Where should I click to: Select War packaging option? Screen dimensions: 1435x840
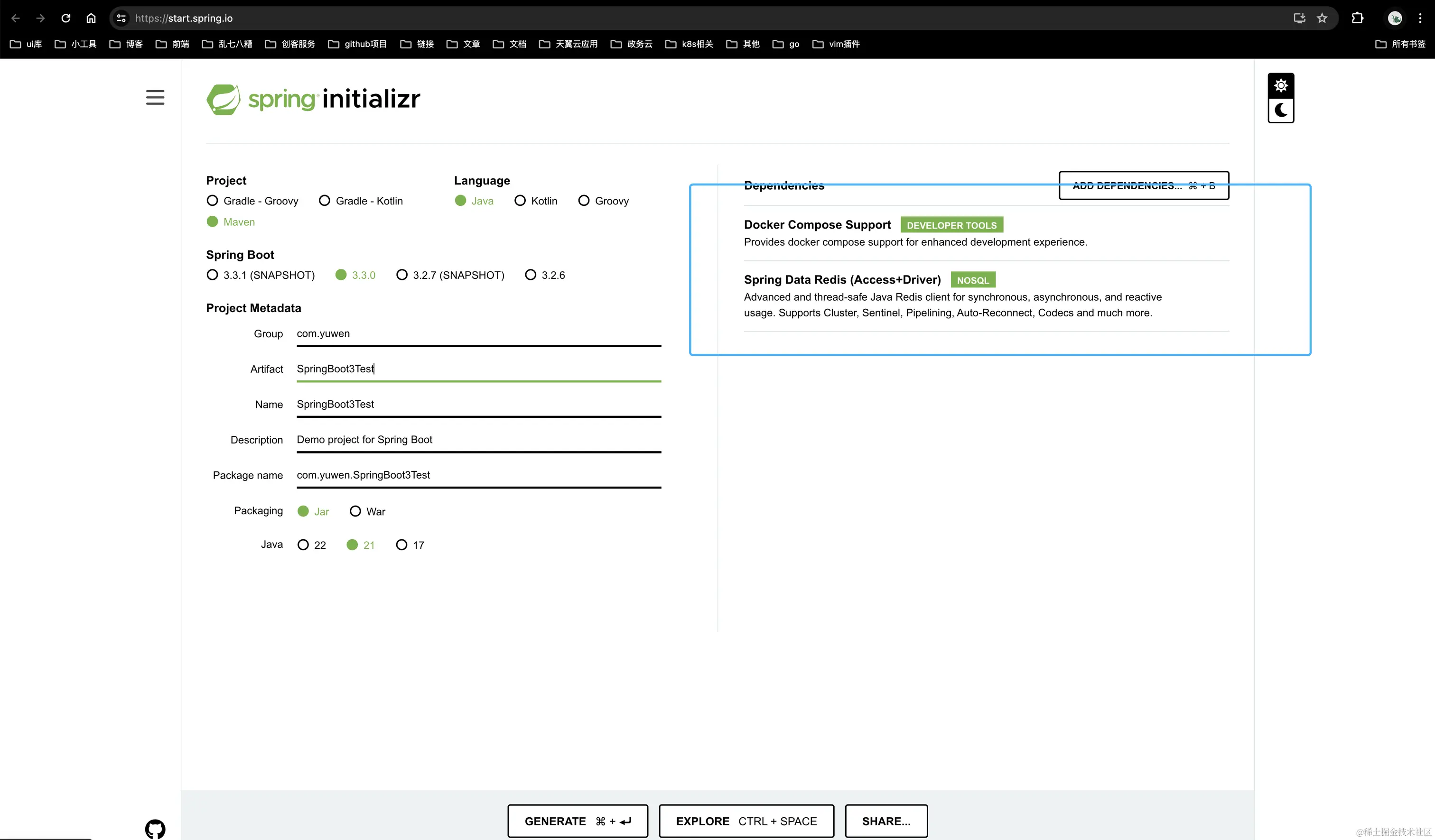355,511
